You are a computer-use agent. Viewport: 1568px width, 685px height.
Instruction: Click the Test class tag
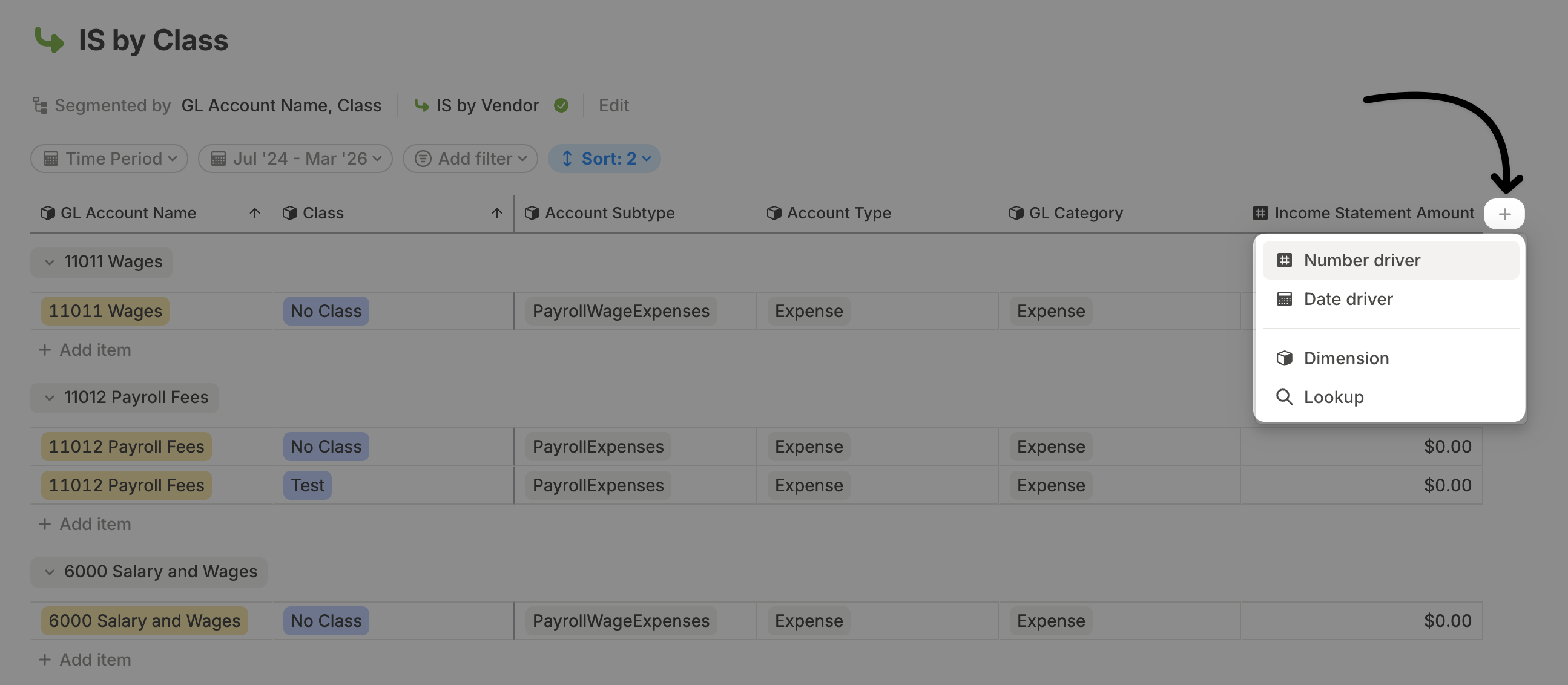pos(308,485)
